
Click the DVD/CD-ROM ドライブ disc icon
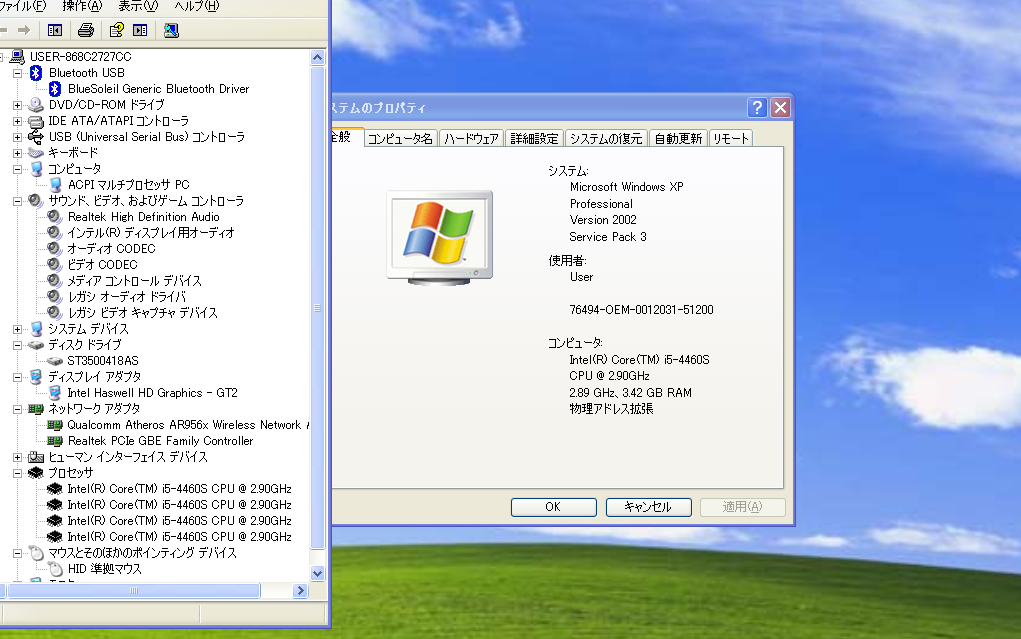click(36, 105)
